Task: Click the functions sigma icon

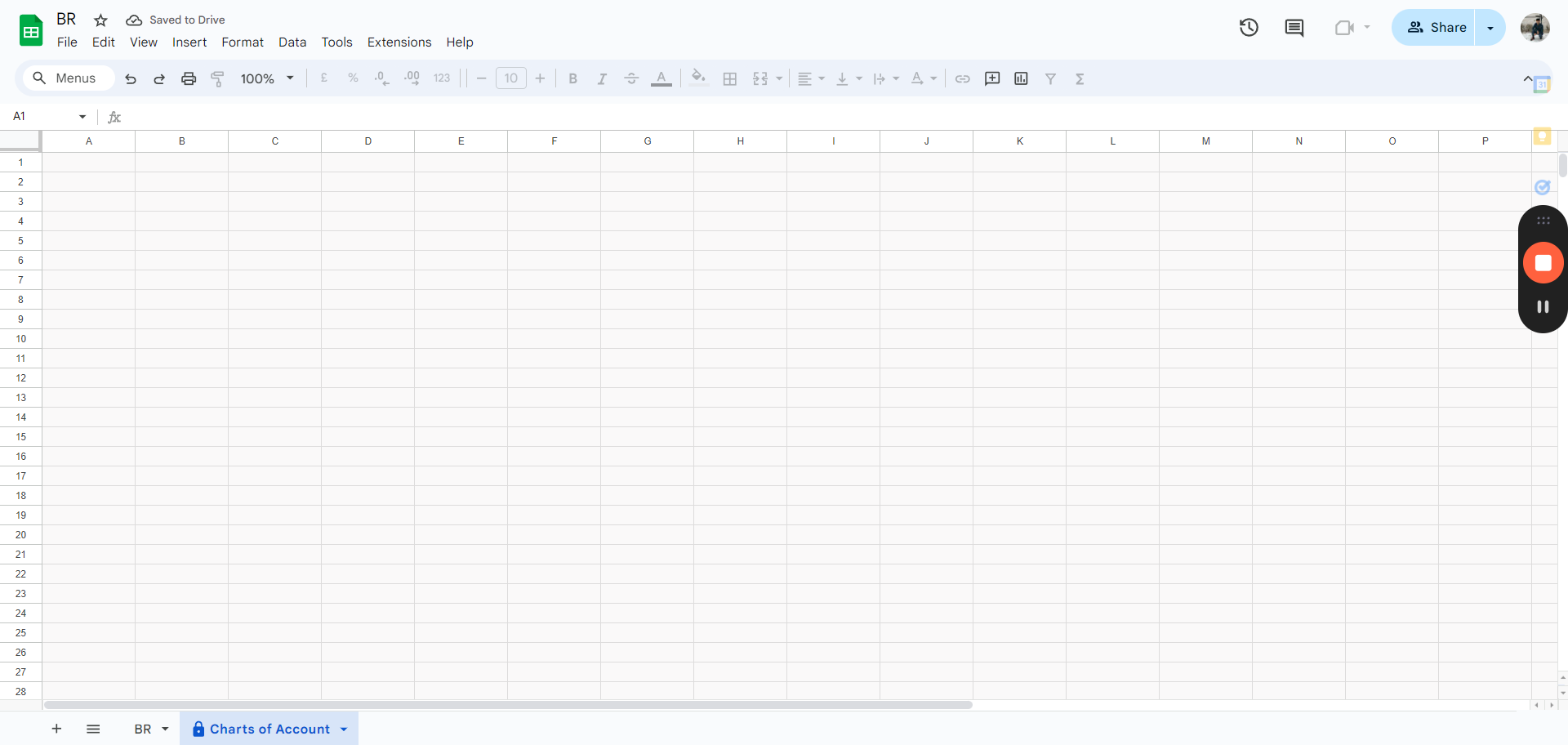Action: point(1080,78)
